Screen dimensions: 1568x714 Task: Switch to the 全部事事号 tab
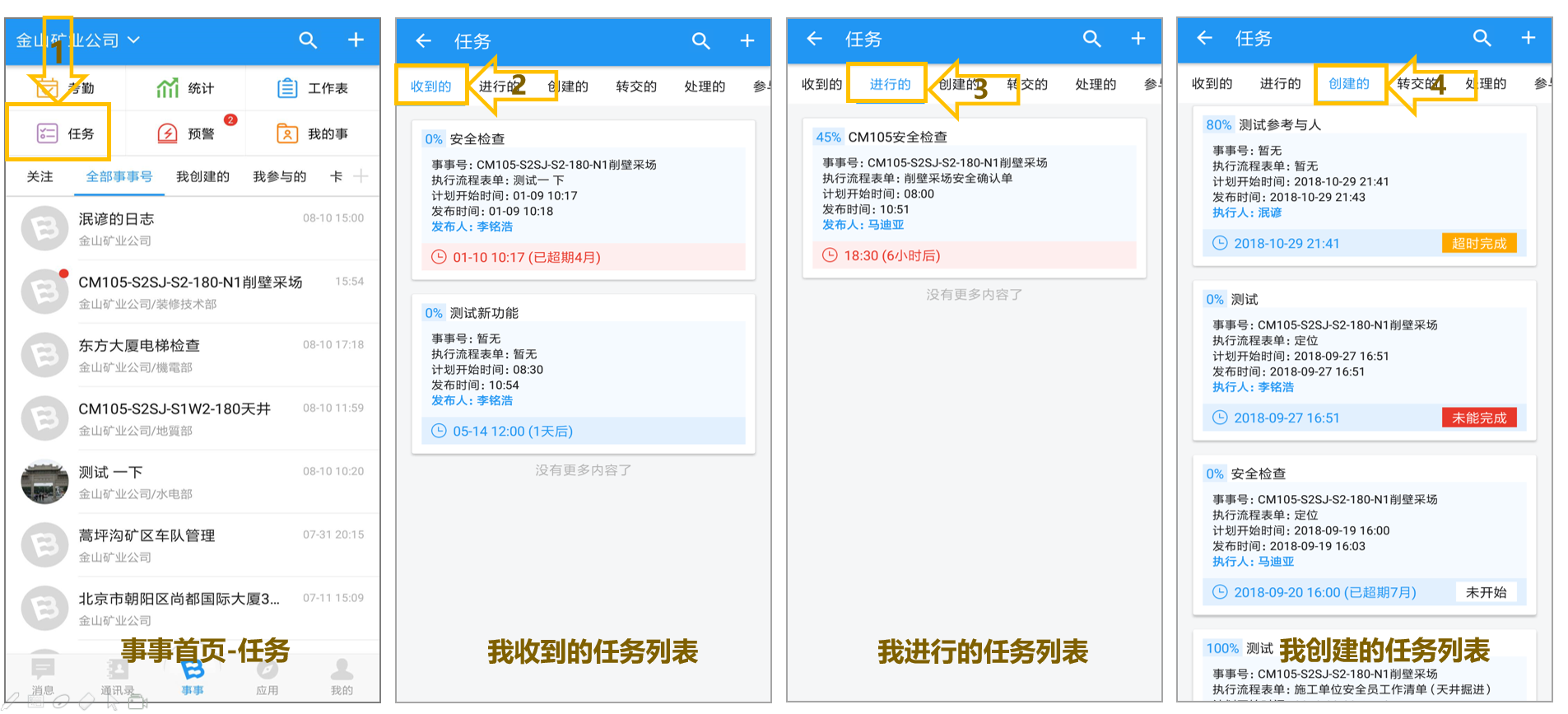tap(119, 176)
